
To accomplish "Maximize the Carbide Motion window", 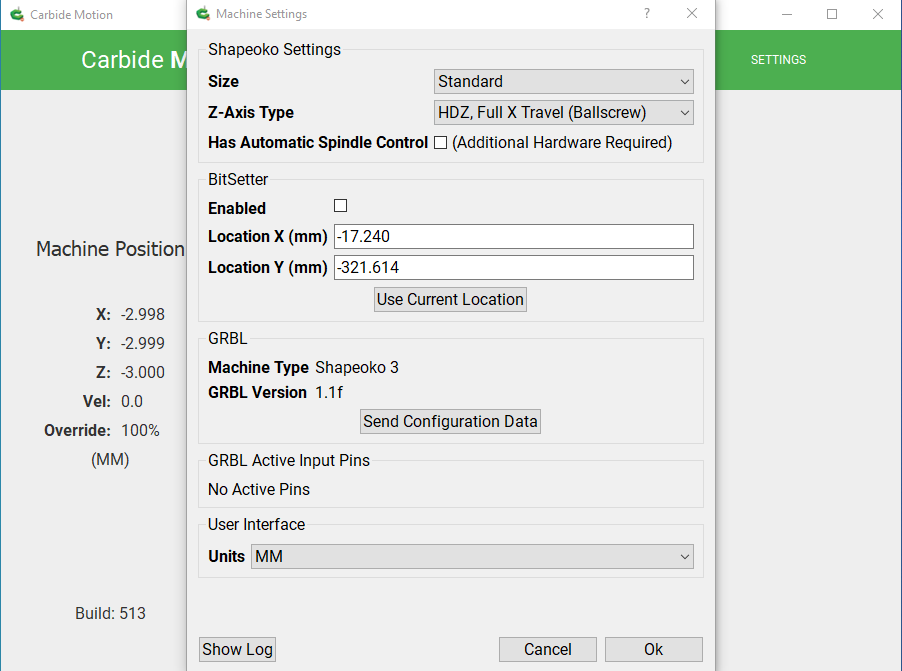I will coord(832,14).
